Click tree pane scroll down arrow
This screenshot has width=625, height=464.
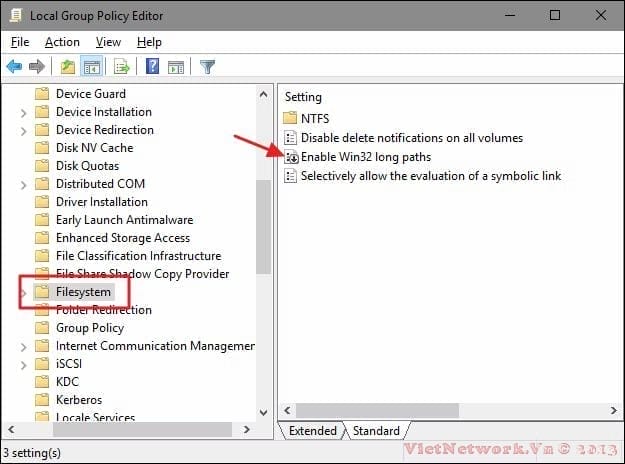tap(263, 413)
